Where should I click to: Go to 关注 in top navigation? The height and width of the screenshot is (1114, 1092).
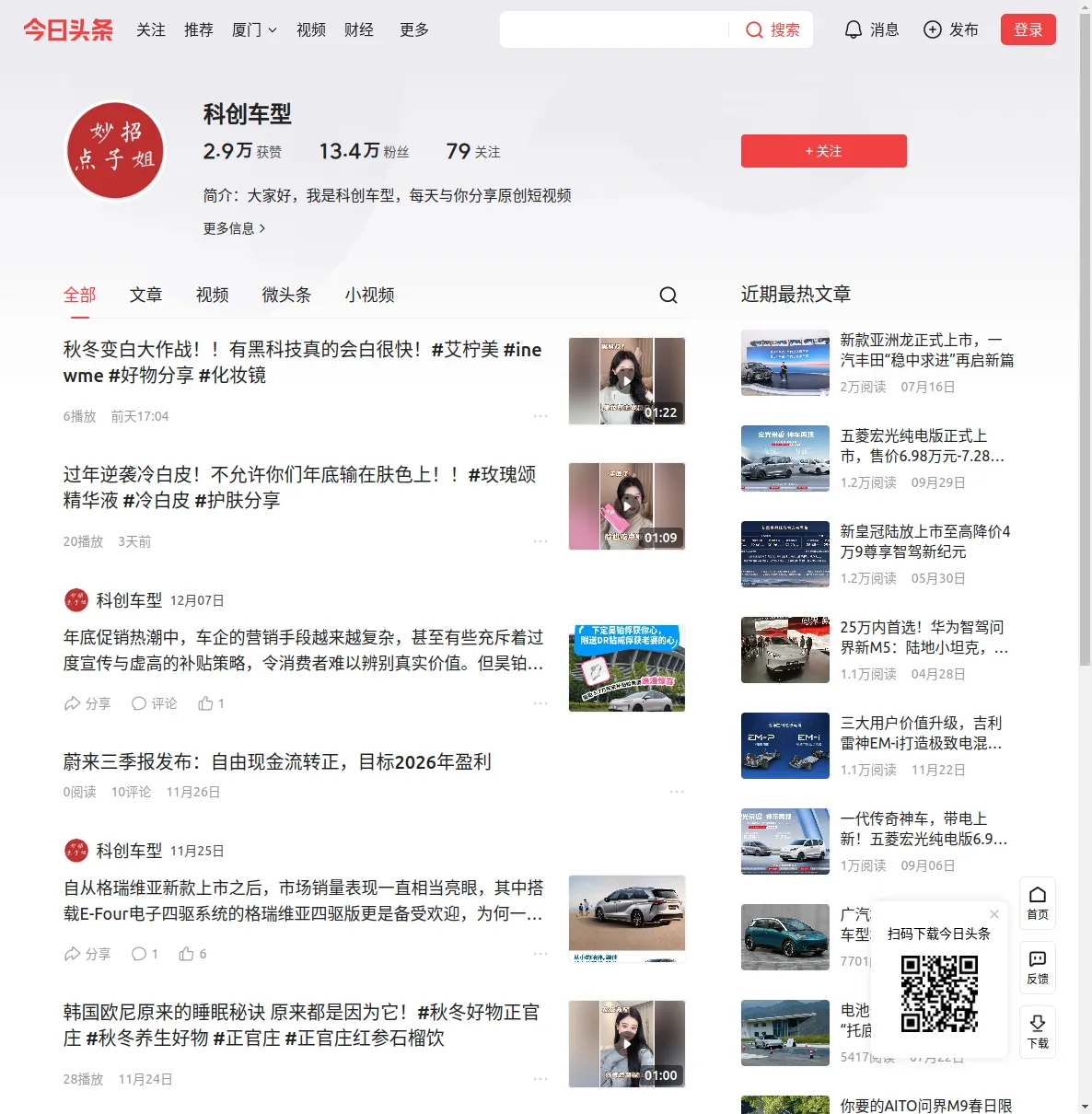(151, 30)
